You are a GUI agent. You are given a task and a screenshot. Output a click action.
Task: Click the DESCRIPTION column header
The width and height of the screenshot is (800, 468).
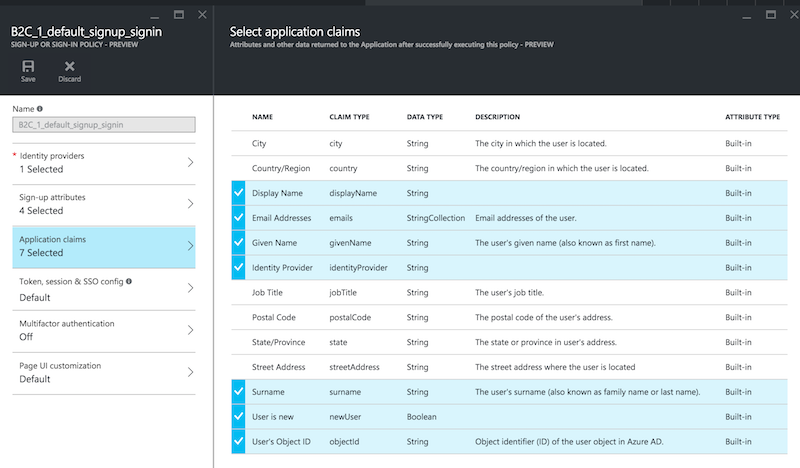[497, 117]
